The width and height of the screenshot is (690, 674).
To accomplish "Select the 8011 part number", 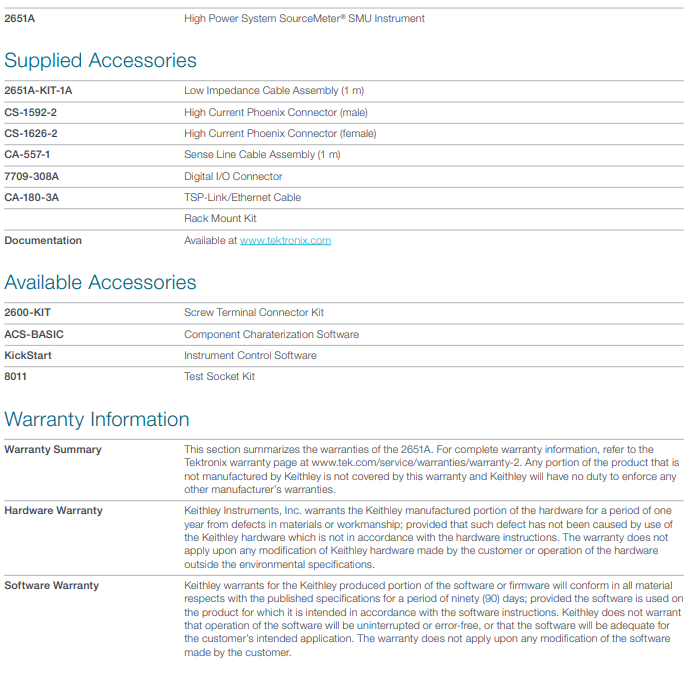I will [x=15, y=377].
